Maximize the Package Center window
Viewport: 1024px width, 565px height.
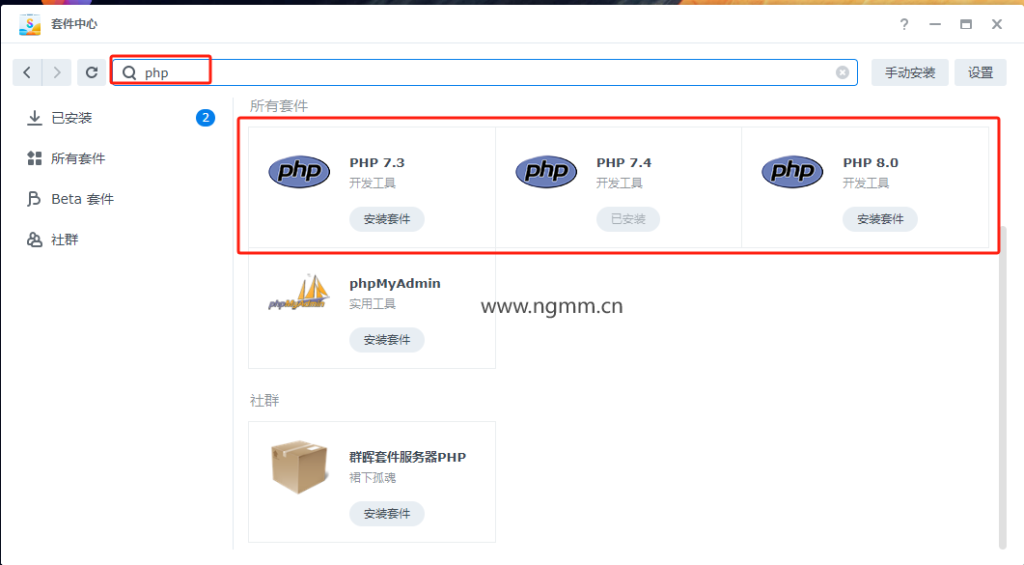(x=966, y=24)
